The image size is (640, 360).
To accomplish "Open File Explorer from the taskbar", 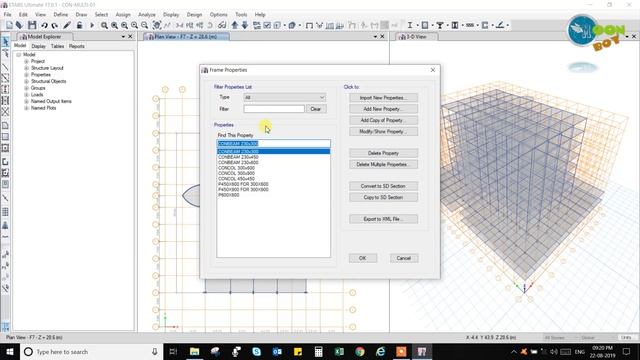I will click(x=195, y=351).
